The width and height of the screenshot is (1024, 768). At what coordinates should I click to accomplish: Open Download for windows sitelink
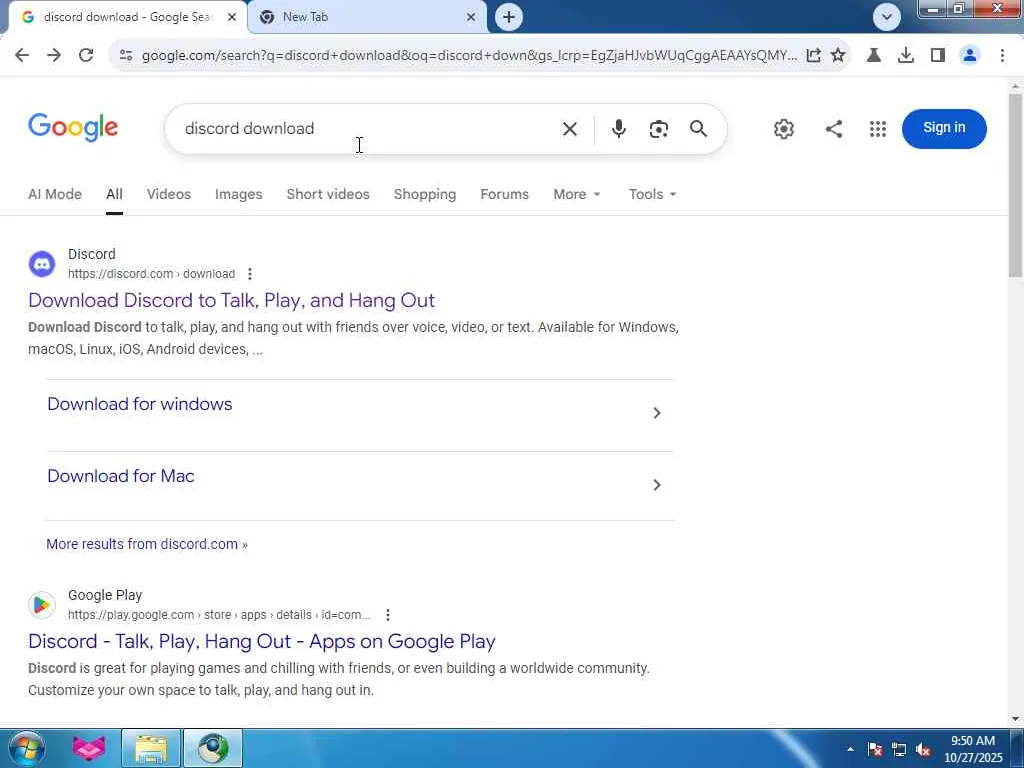(140, 404)
